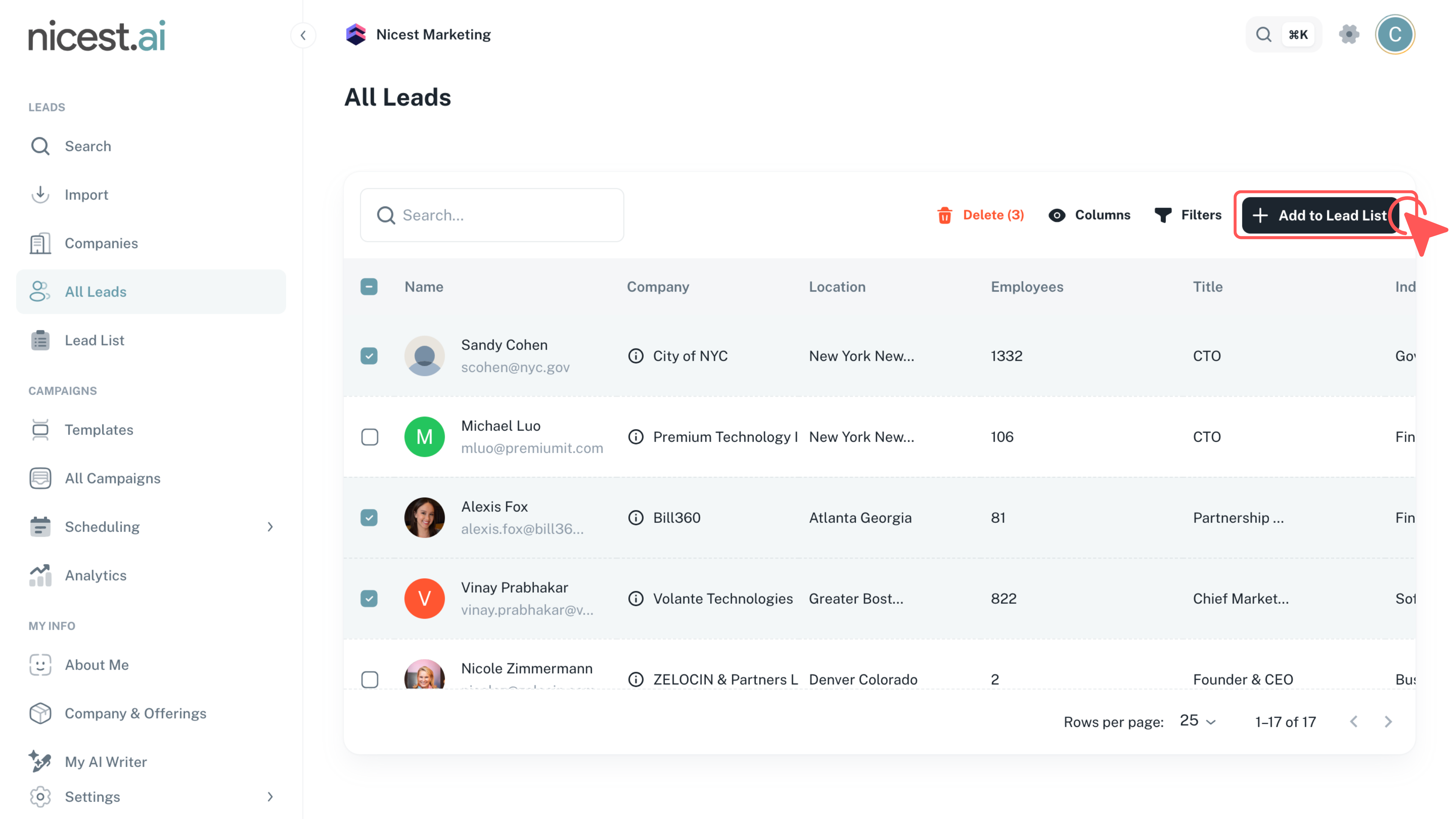Image resolution: width=1456 pixels, height=819 pixels.
Task: Click the name Nicole Zimmermann
Action: click(x=527, y=668)
